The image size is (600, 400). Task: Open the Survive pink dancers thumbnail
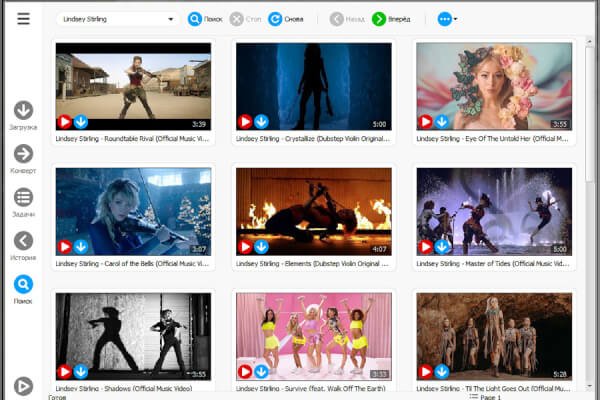[x=314, y=336]
